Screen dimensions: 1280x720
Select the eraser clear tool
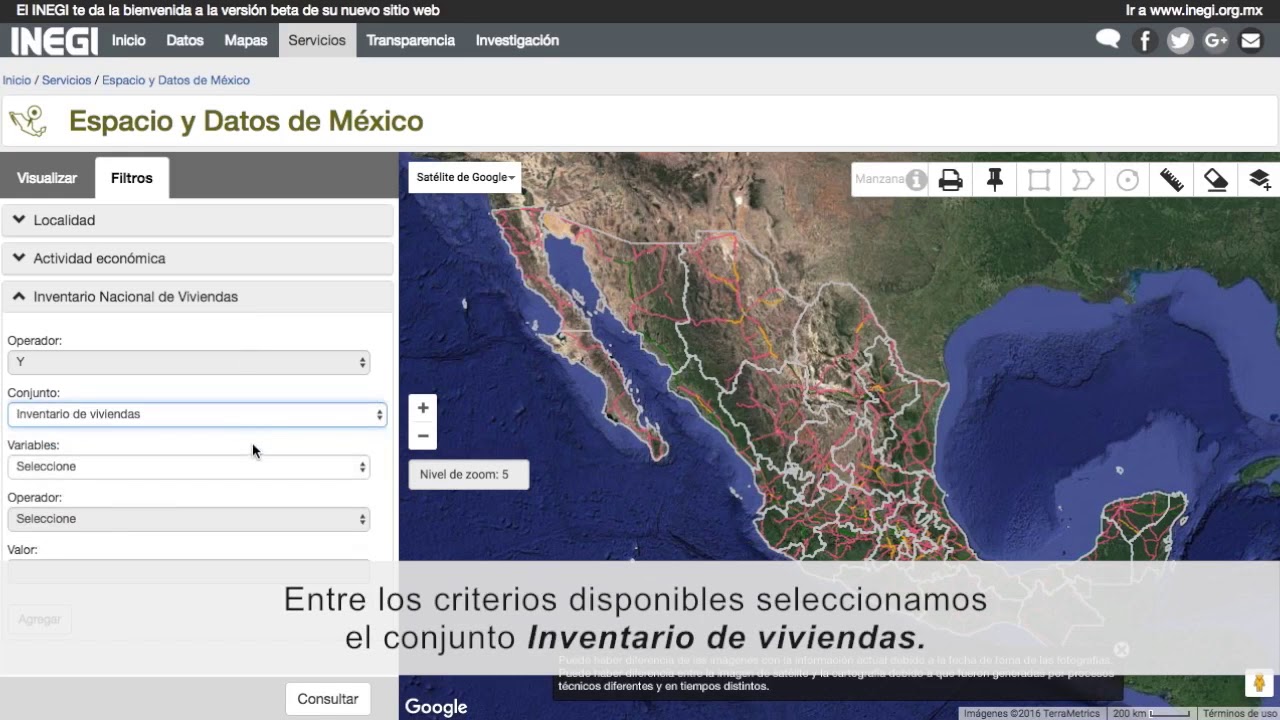pos(1215,180)
